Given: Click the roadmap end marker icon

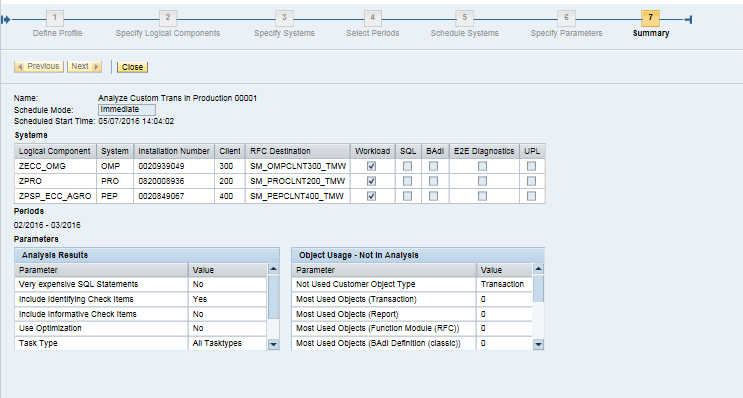Looking at the screenshot, I should point(689,19).
